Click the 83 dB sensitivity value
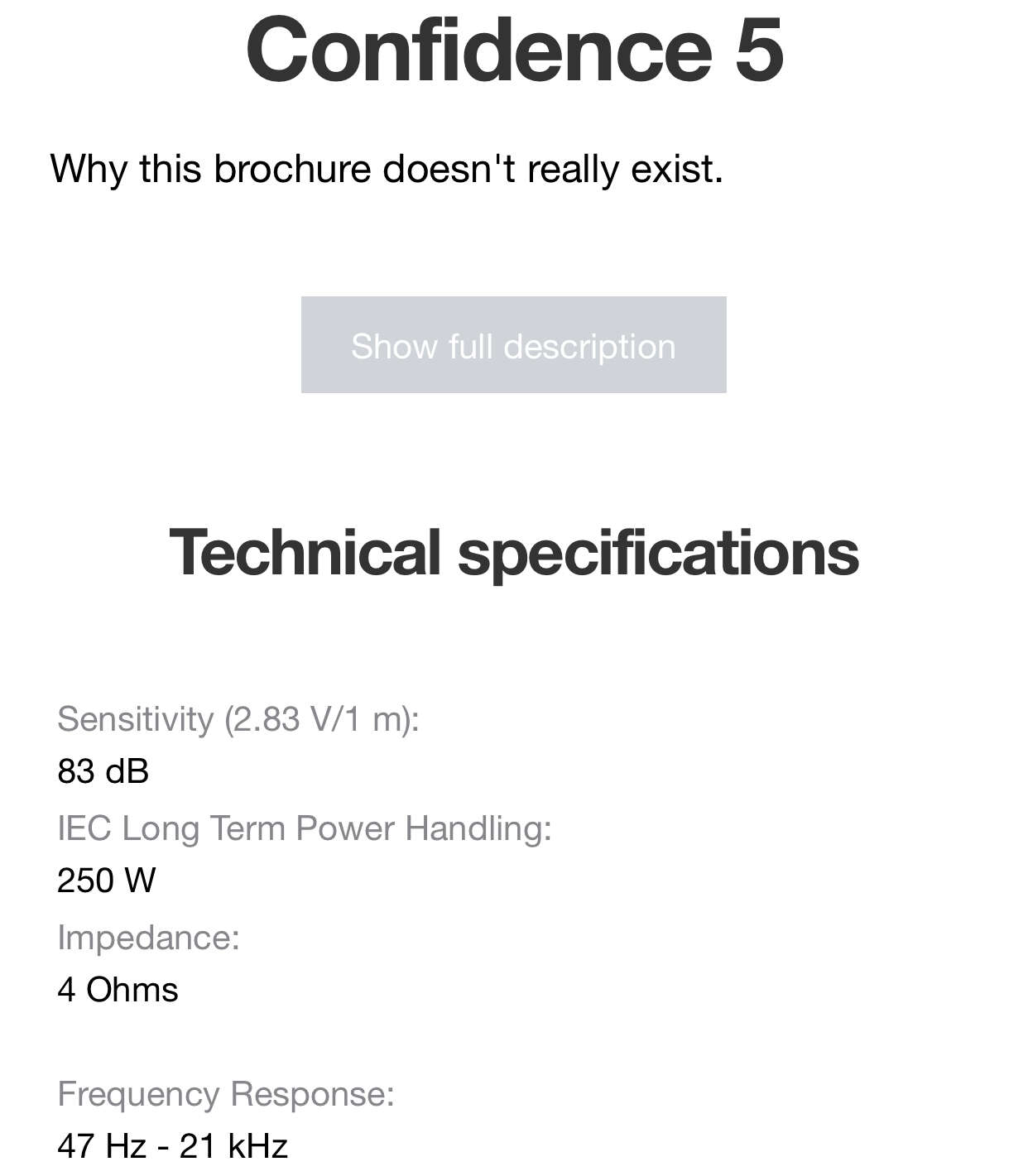 pos(103,771)
